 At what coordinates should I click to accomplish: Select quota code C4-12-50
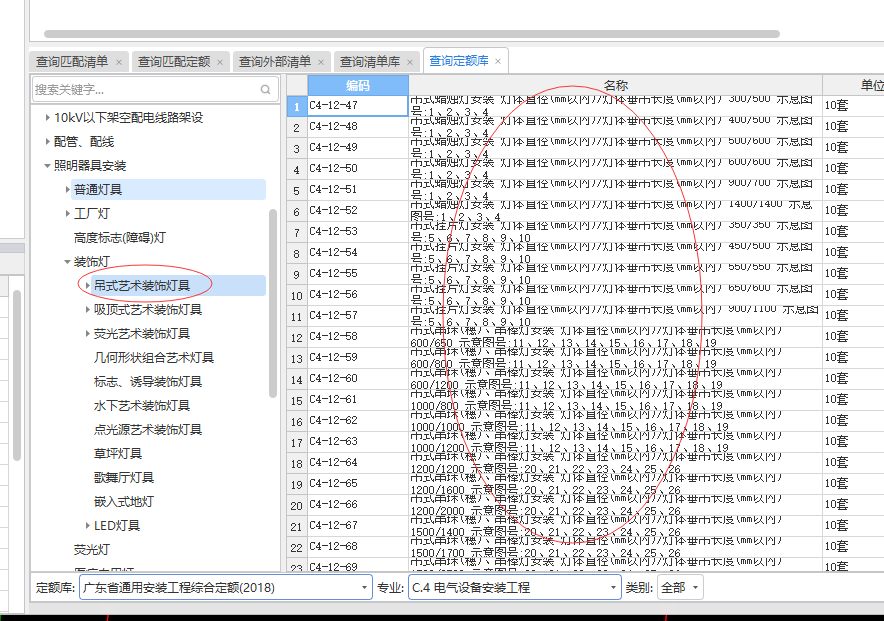click(x=357, y=168)
